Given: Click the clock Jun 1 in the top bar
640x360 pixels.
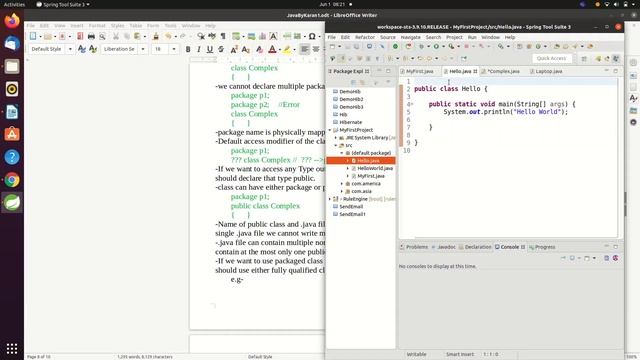Looking at the screenshot, I should [332, 4].
